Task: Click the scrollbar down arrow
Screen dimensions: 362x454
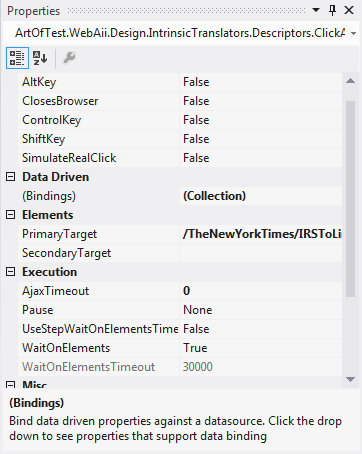Action: [x=350, y=379]
